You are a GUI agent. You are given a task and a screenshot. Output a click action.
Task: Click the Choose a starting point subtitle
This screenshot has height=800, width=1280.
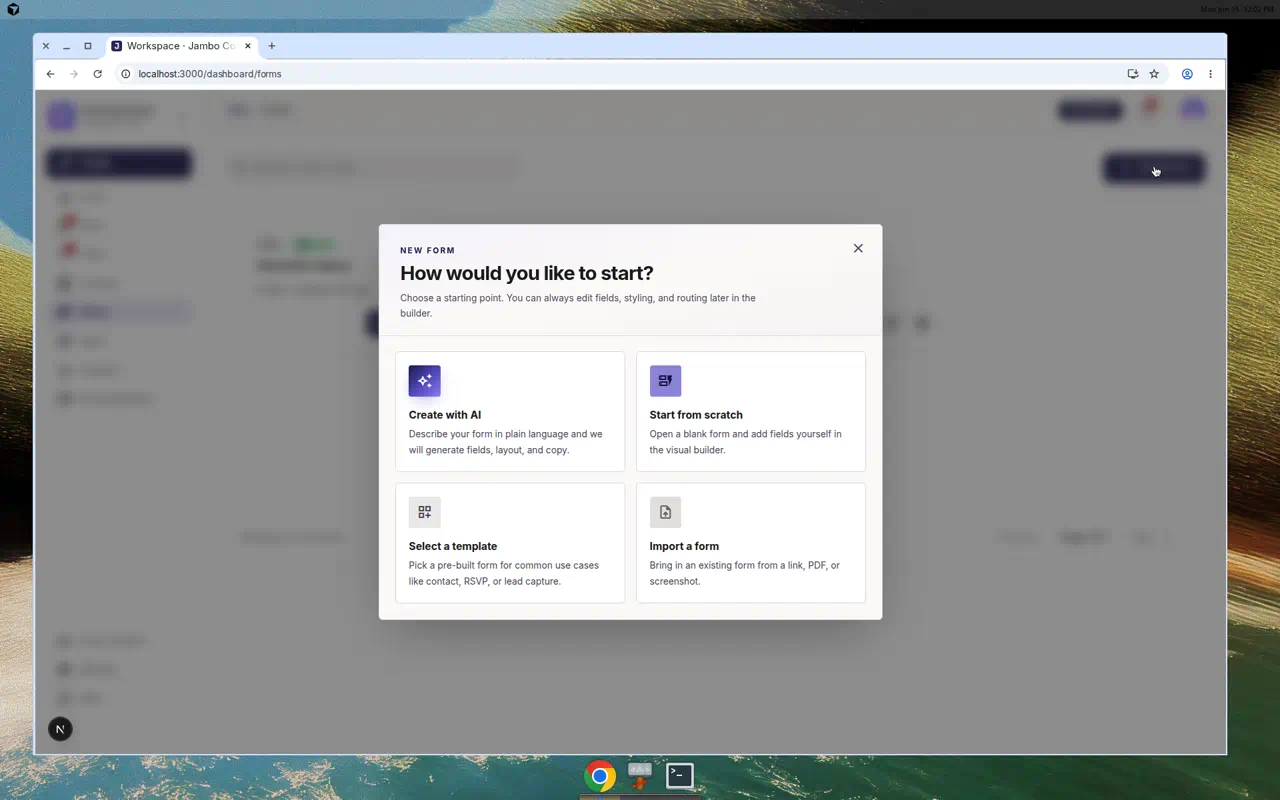[578, 305]
